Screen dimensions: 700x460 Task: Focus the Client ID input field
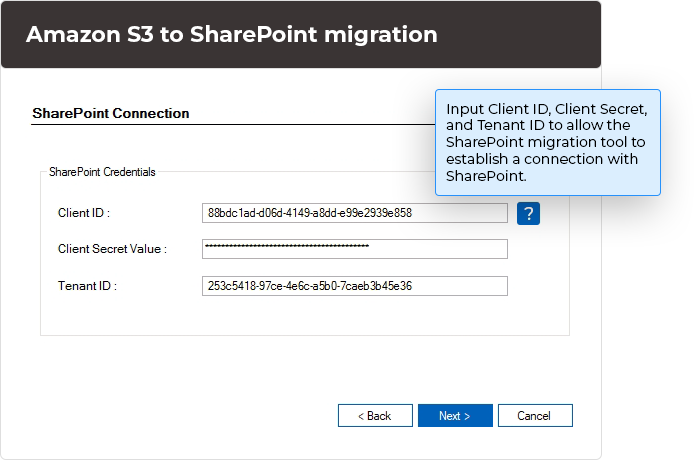[x=354, y=213]
